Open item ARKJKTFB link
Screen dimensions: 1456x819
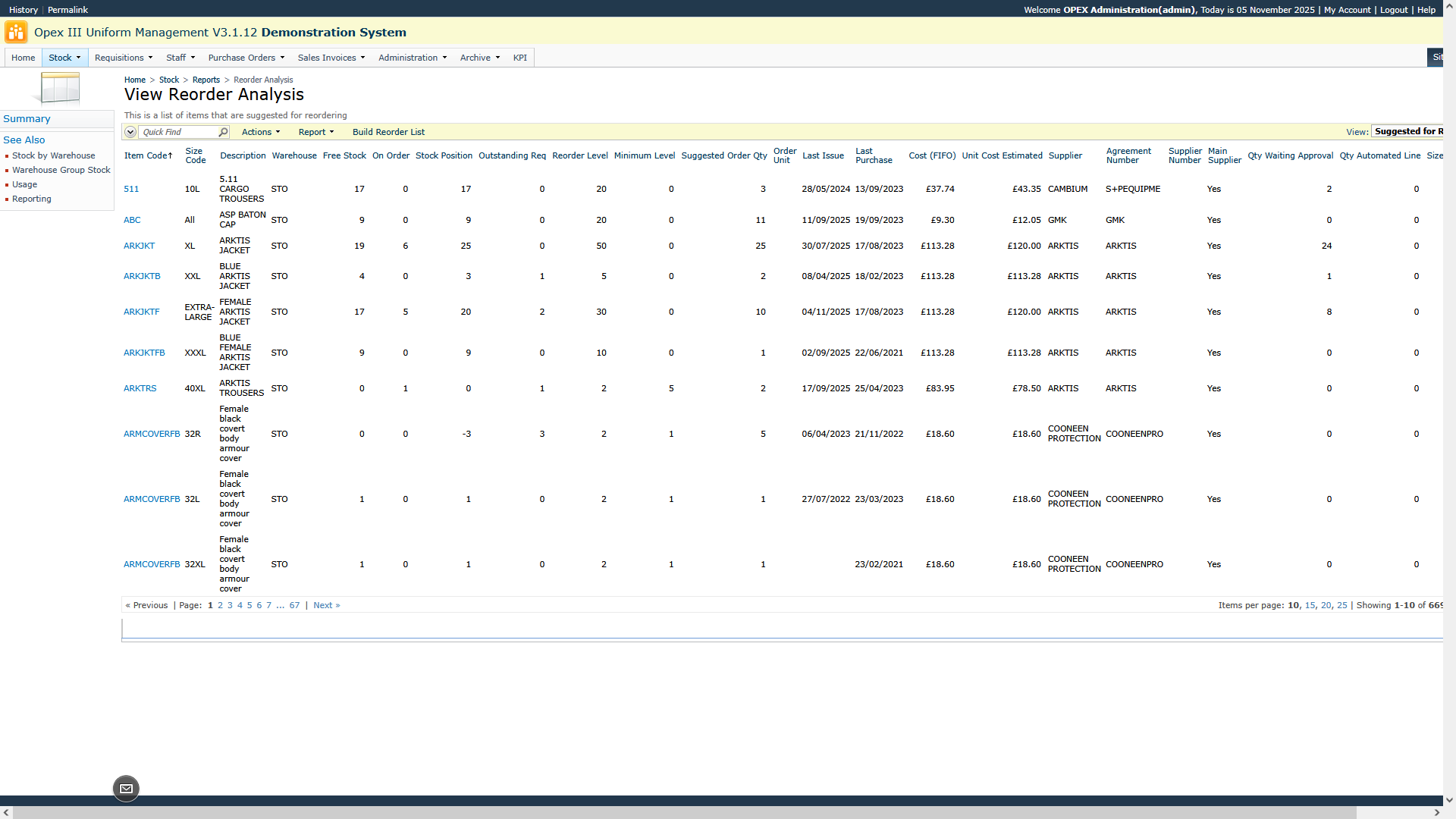click(x=144, y=353)
